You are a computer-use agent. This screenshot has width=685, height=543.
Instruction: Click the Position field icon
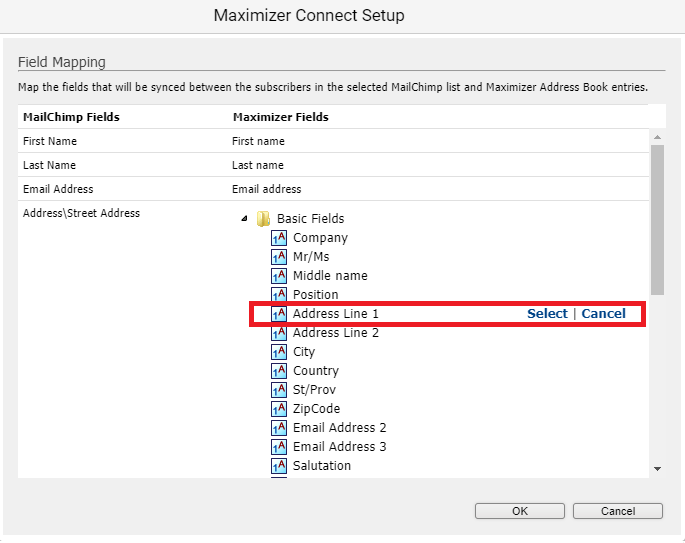[279, 295]
